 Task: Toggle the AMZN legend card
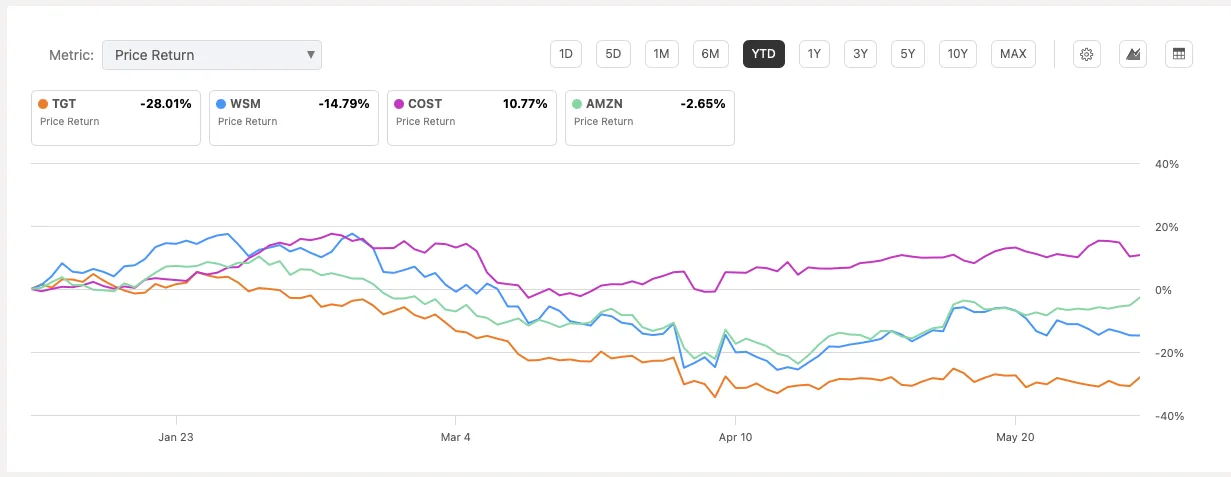coord(650,118)
